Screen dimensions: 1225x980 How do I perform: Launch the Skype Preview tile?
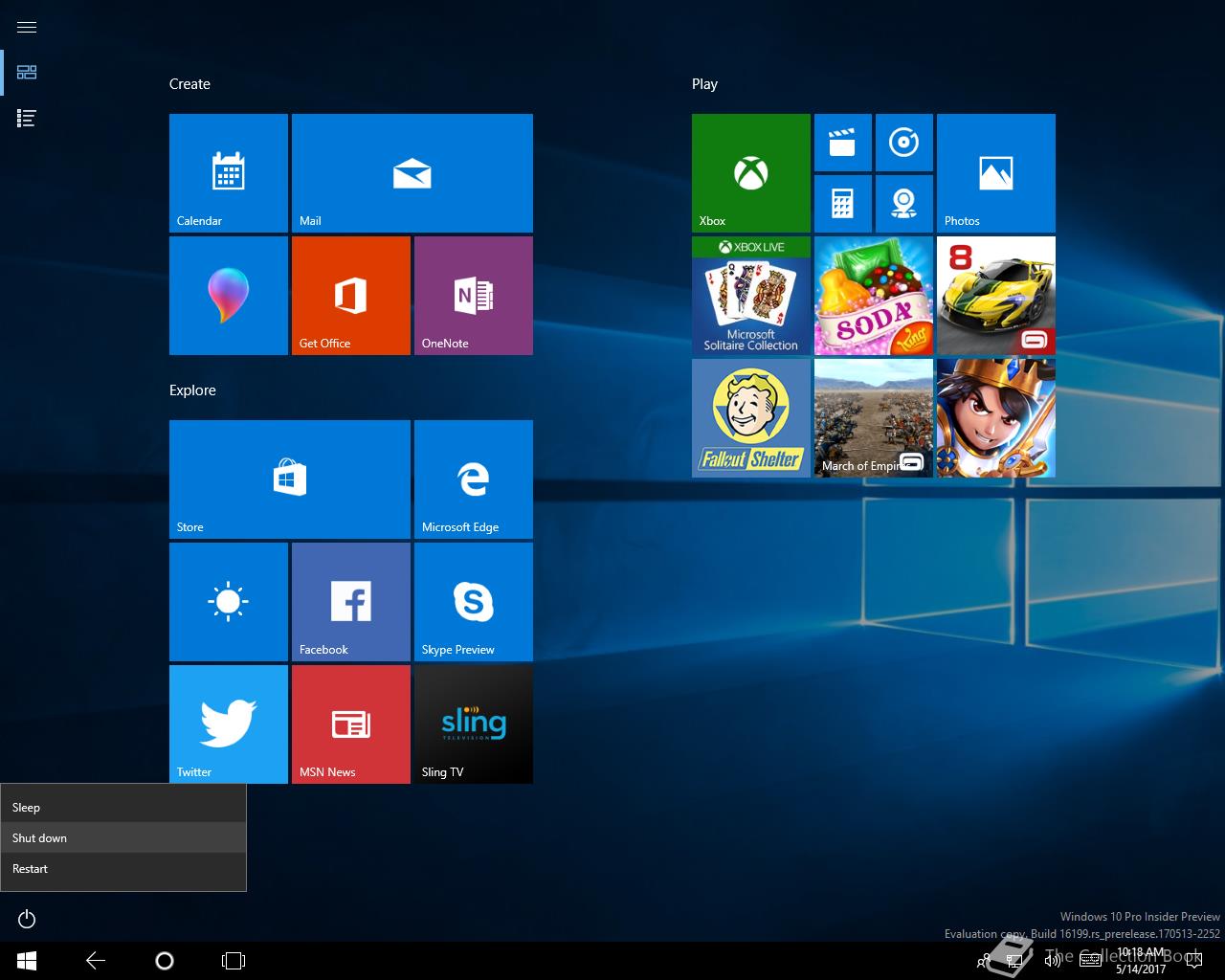tap(474, 602)
